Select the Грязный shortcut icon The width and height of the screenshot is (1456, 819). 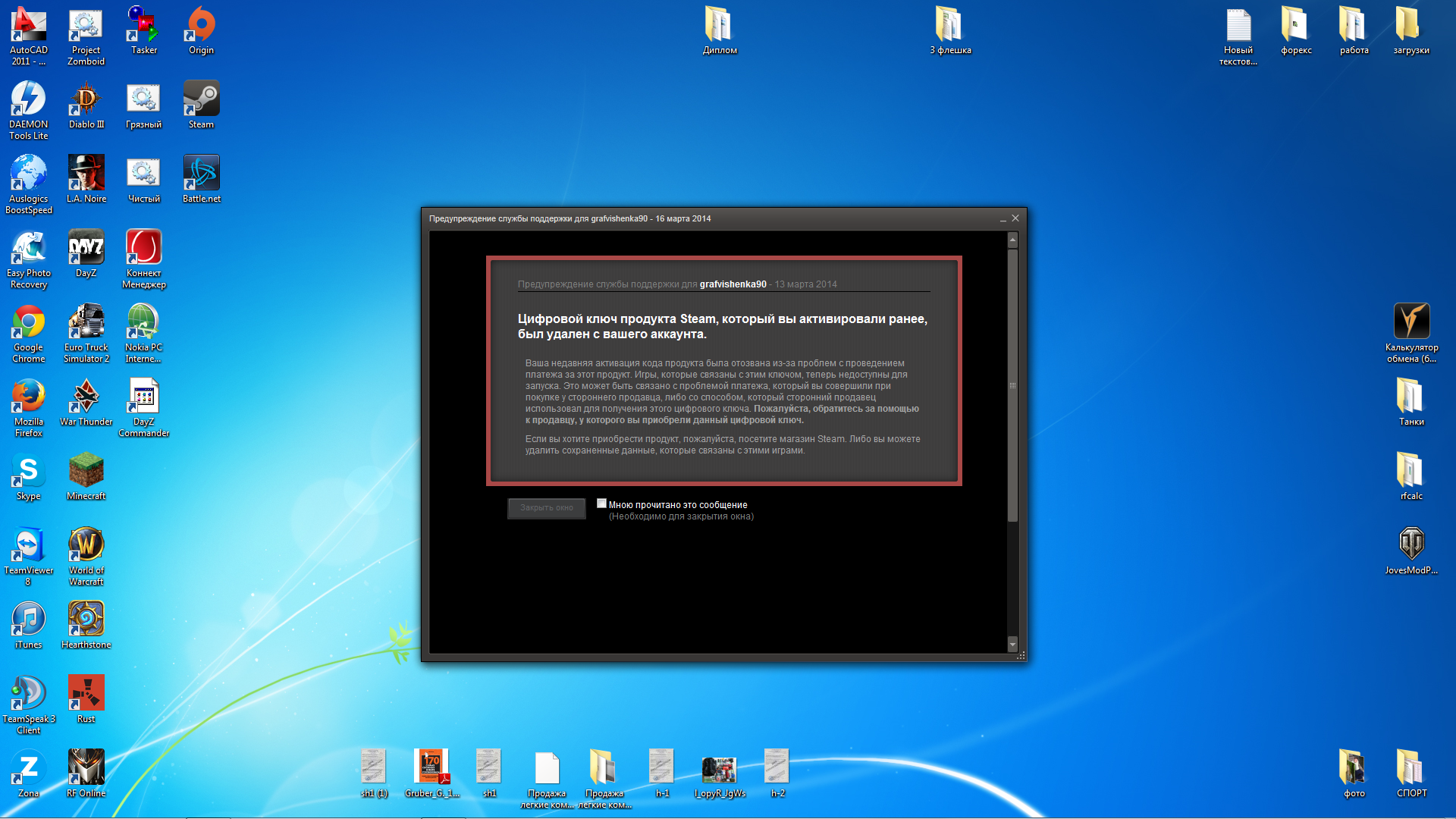point(144,105)
